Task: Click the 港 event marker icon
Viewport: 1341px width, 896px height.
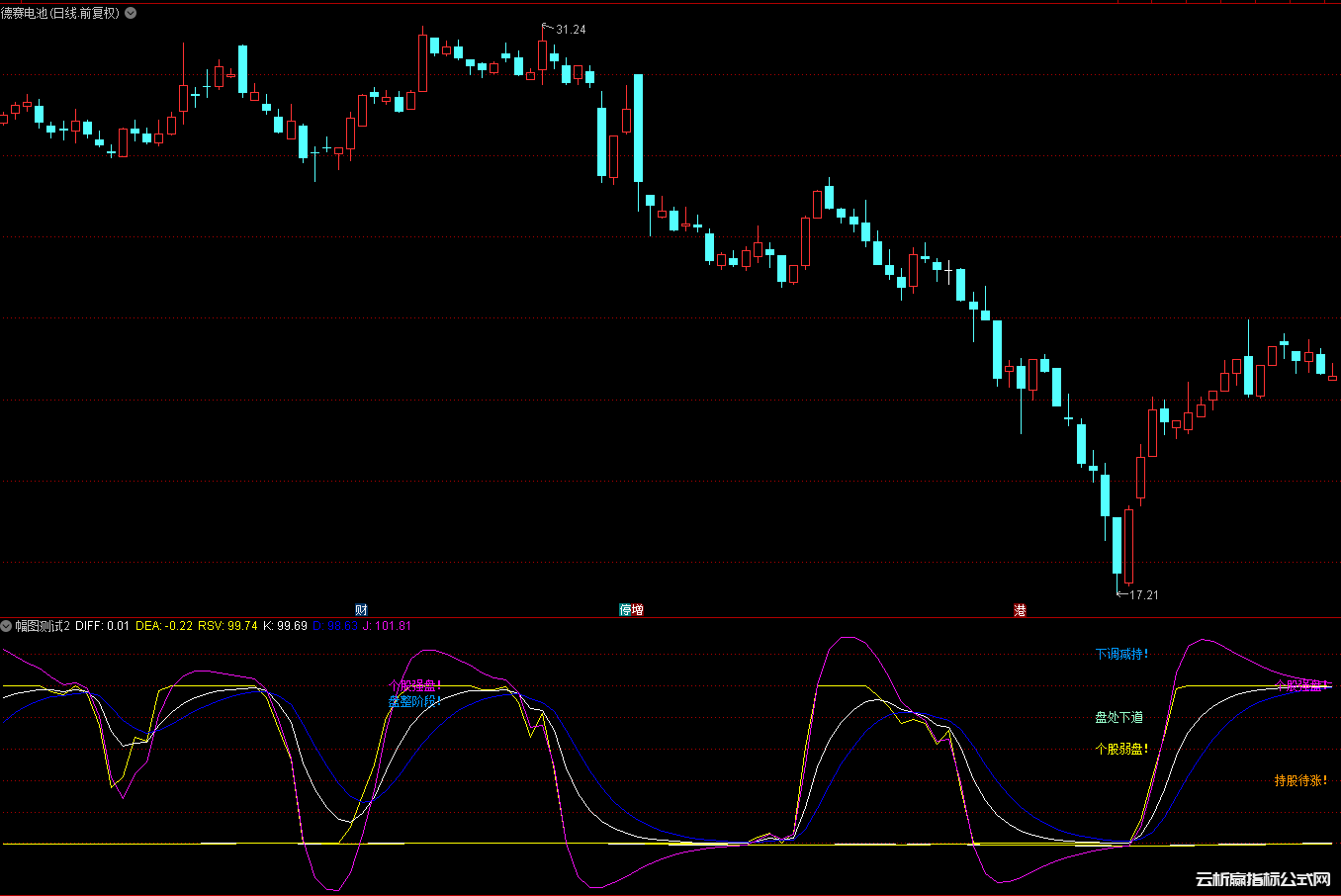Action: click(1020, 610)
